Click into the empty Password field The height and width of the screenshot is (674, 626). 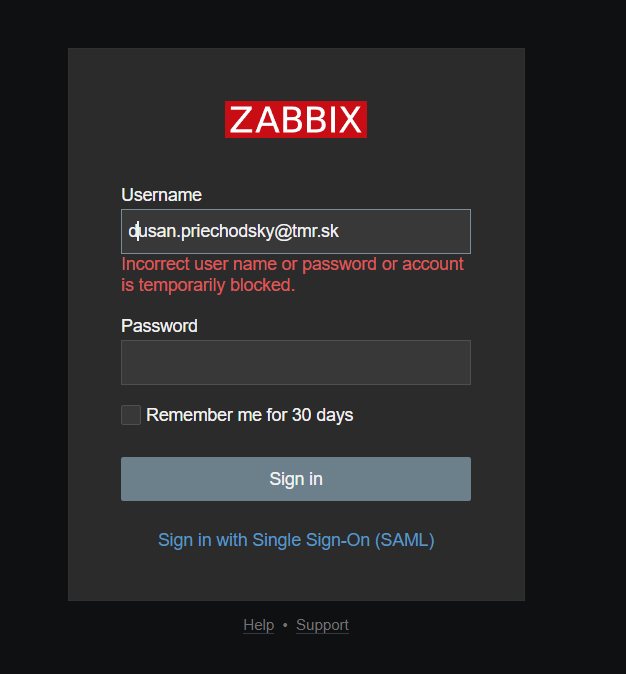tap(296, 362)
